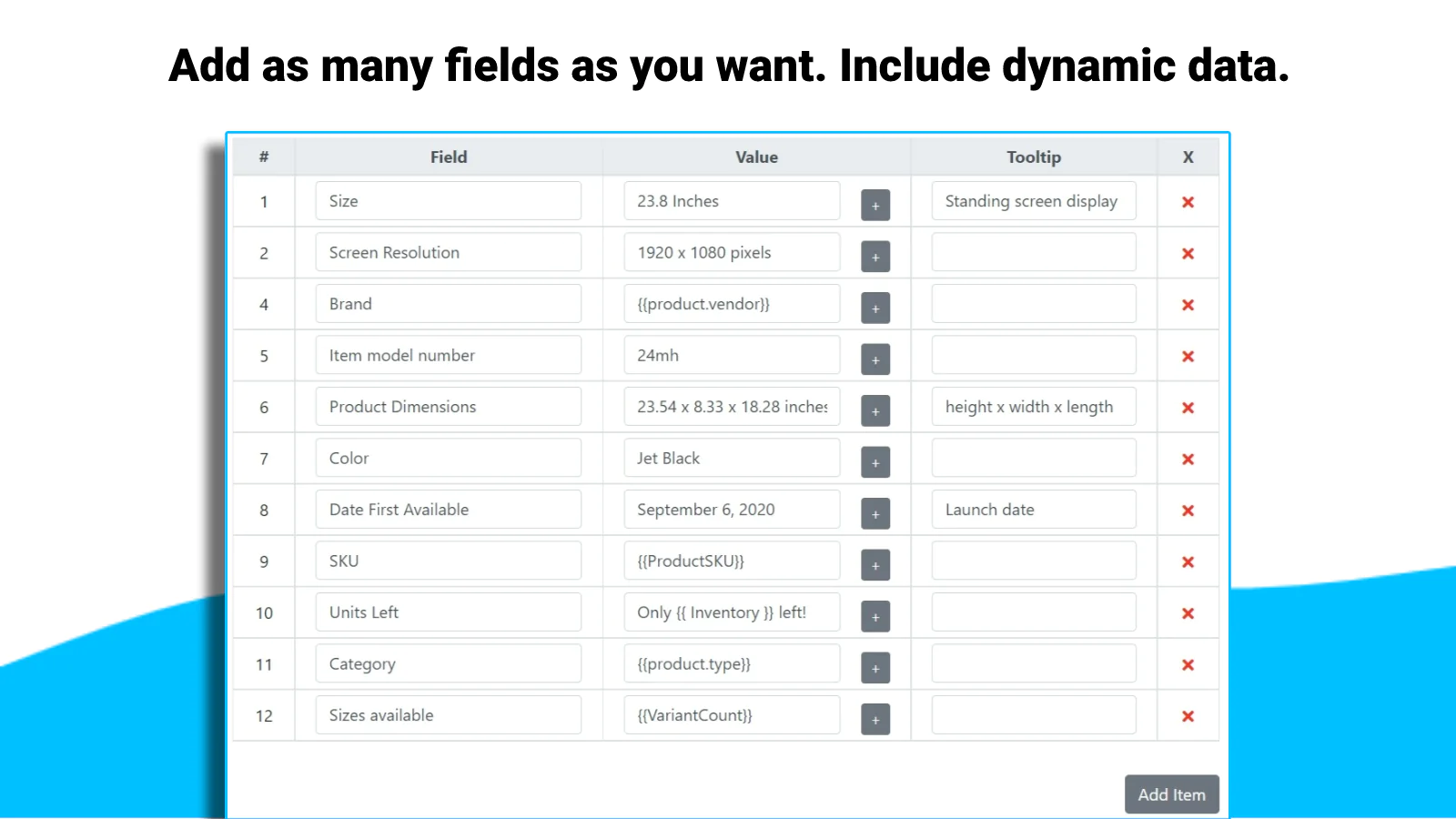The width and height of the screenshot is (1456, 819).
Task: Remove the SKU row with red X
Action: (1188, 562)
